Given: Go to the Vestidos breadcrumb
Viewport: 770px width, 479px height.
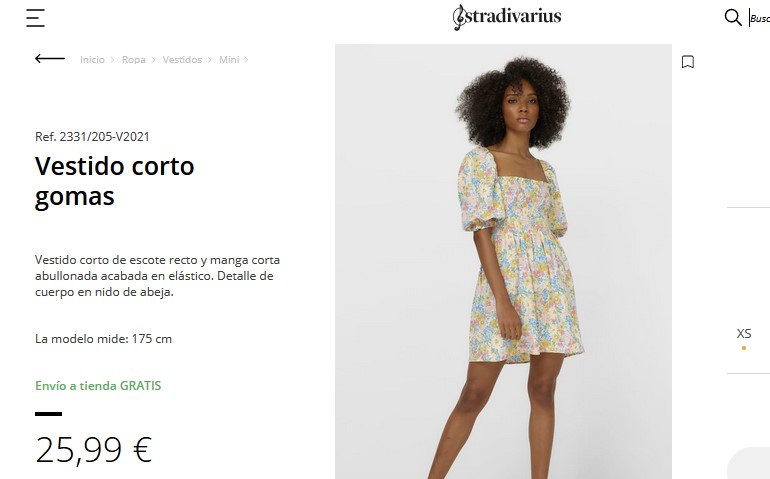Looking at the screenshot, I should click(x=182, y=59).
